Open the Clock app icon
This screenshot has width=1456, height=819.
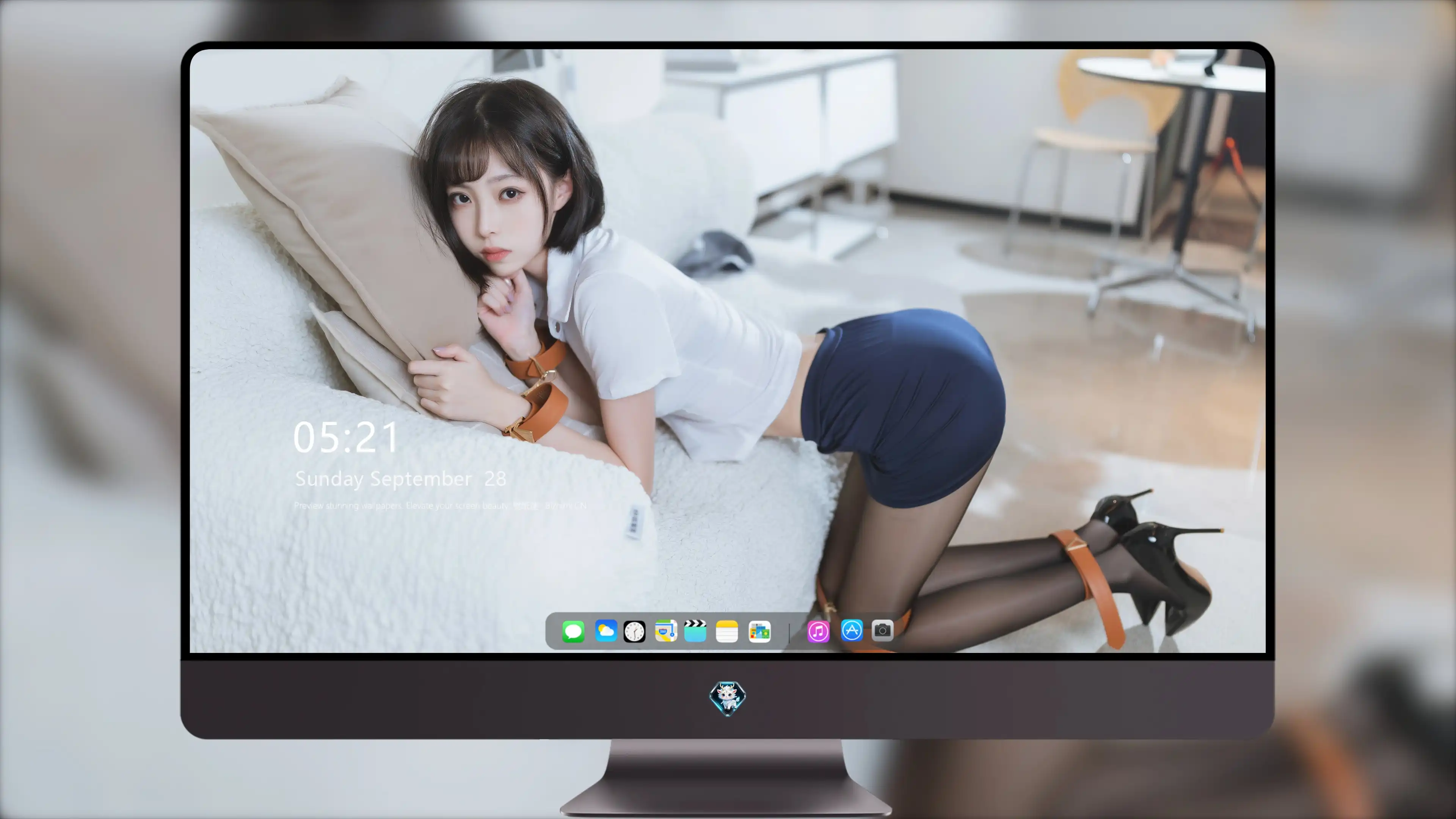[x=634, y=631]
